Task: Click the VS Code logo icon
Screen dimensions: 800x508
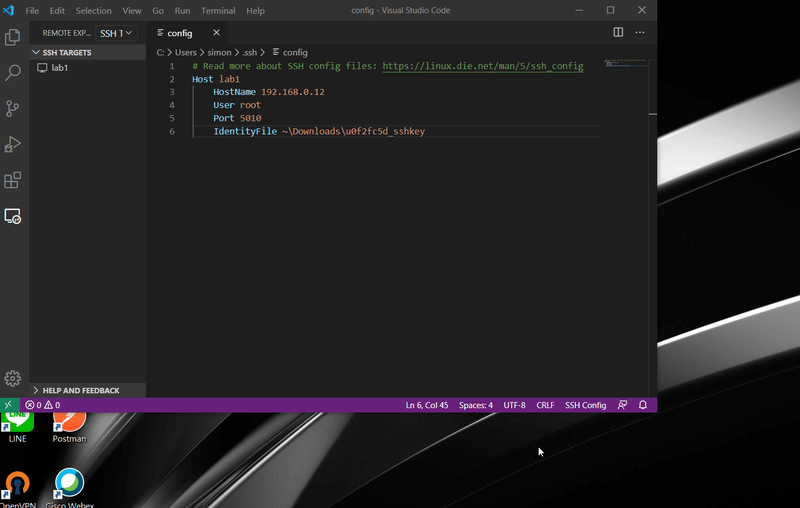Action: 9,10
